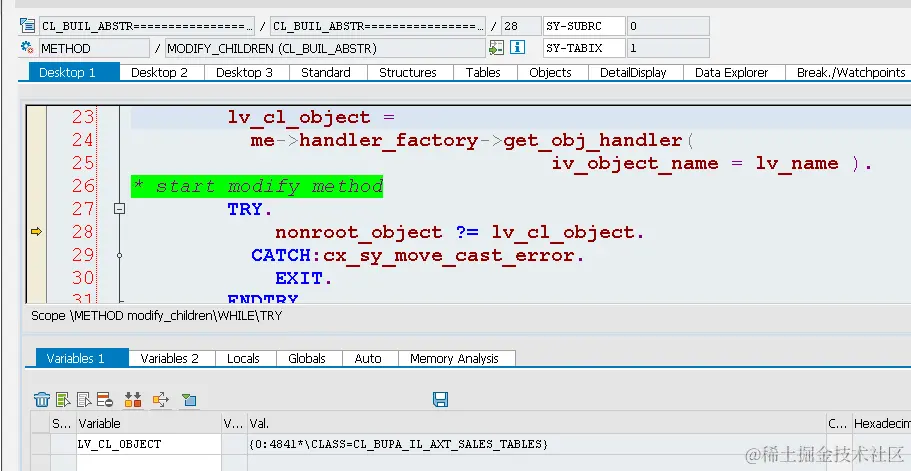Open the Objects tab
Screen dimensions: 911x471
pyautogui.click(x=550, y=73)
